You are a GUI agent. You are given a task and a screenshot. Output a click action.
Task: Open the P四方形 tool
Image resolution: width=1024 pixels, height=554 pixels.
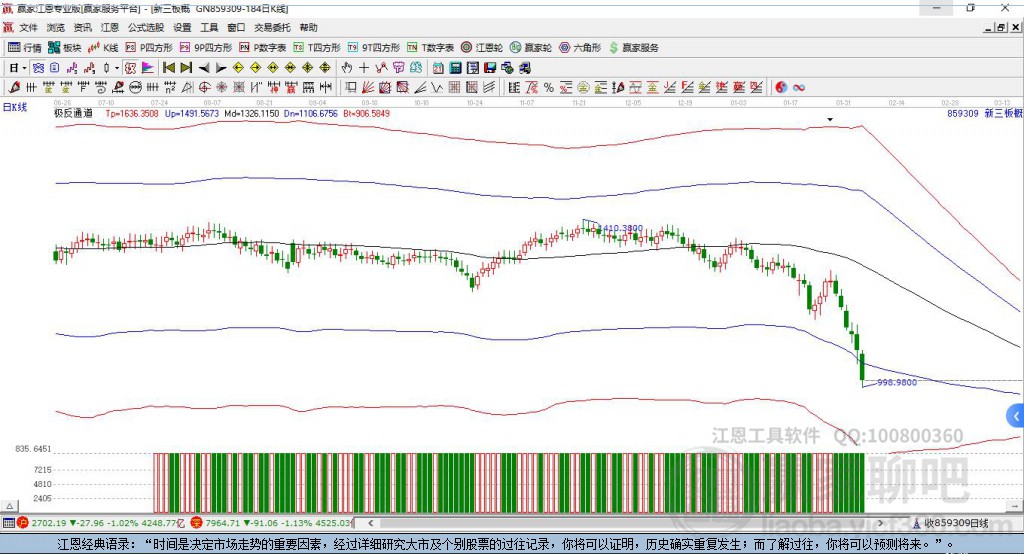pyautogui.click(x=150, y=47)
